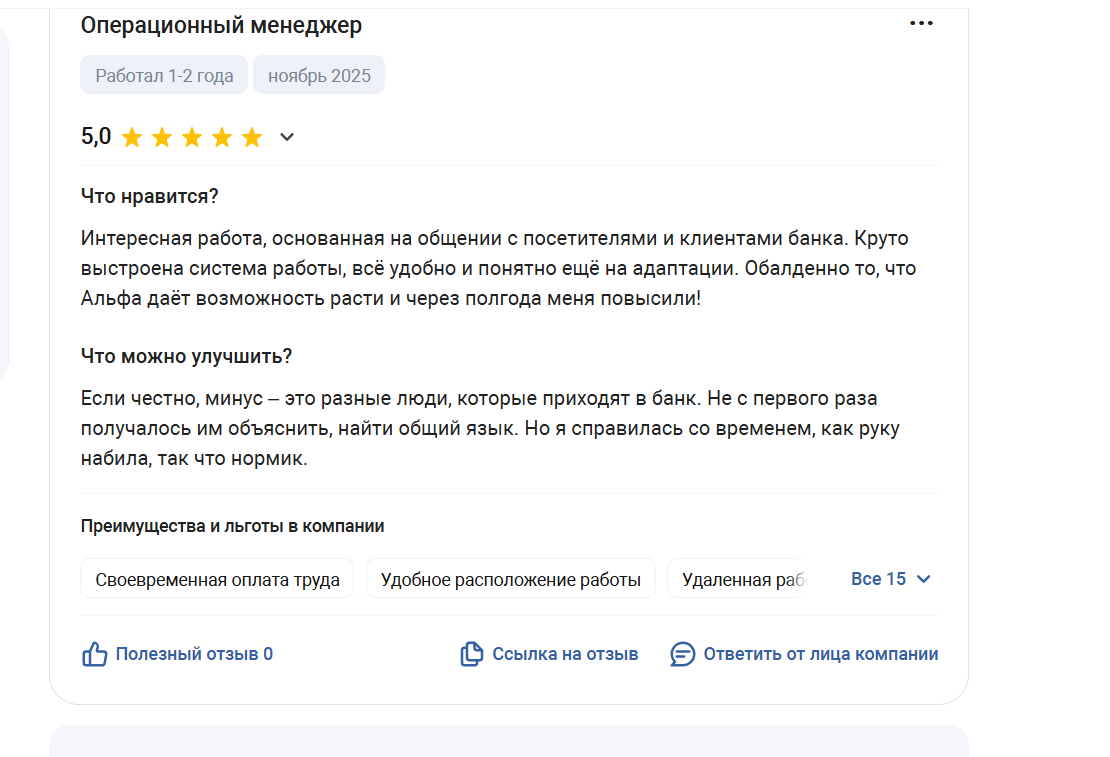Viewport: 1110px width, 757px height.
Task: Click the third rating star
Action: 192,137
